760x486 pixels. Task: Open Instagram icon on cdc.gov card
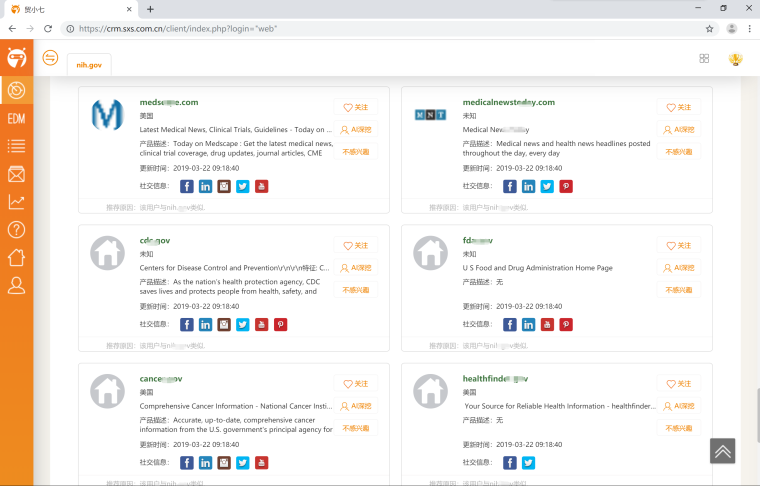point(224,324)
